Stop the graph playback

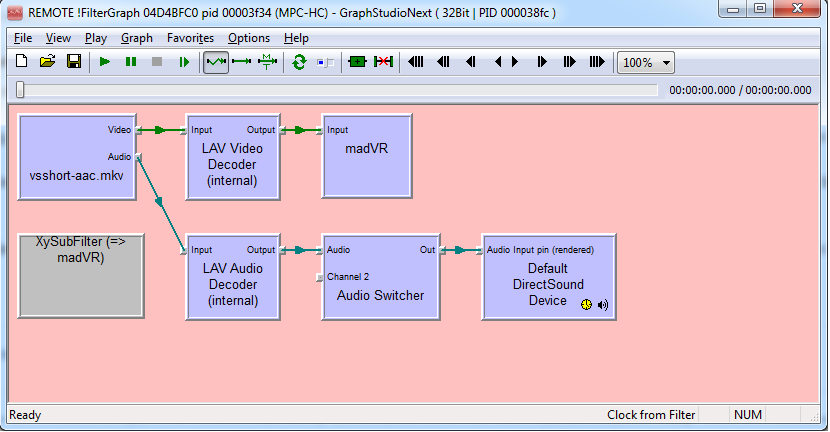click(x=157, y=62)
